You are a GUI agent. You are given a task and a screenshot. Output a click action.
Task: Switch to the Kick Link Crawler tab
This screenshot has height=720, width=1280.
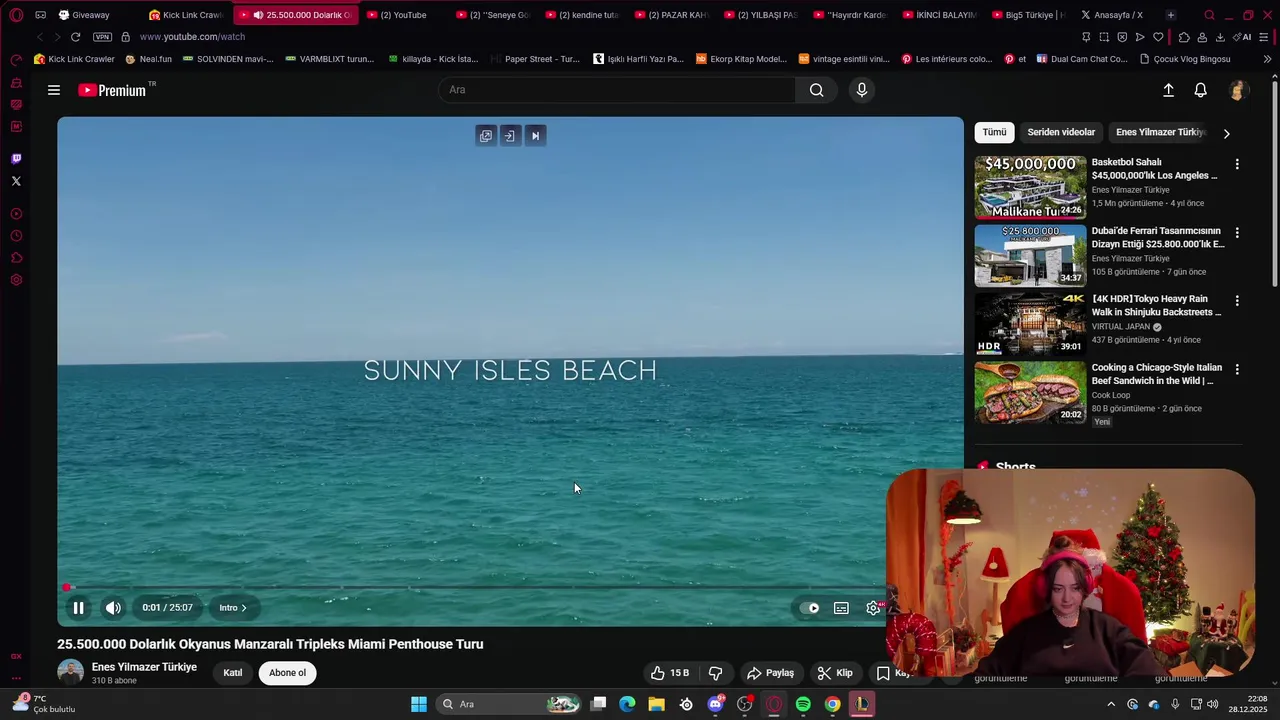[187, 15]
